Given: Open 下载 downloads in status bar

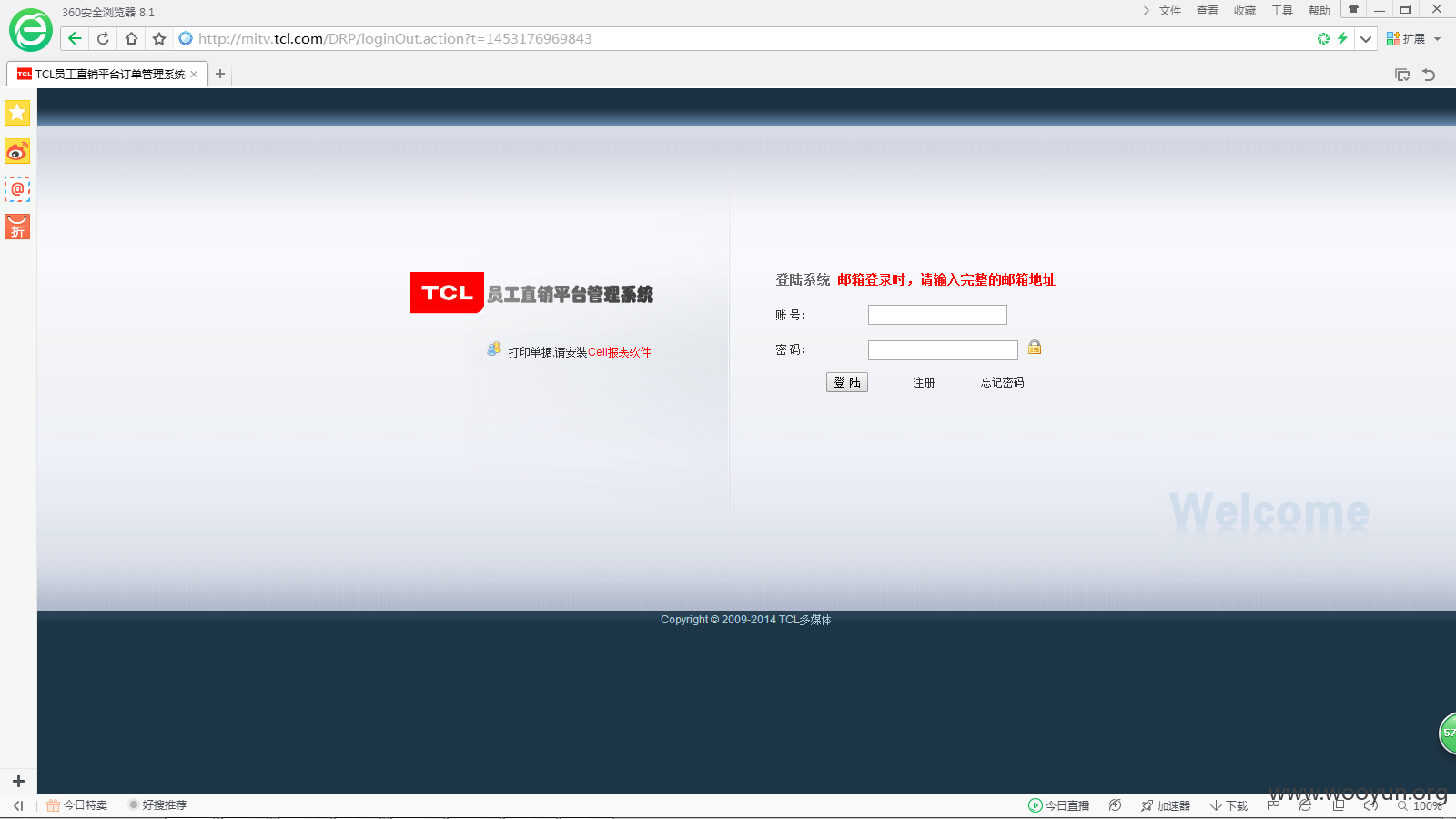Looking at the screenshot, I should 1228,805.
